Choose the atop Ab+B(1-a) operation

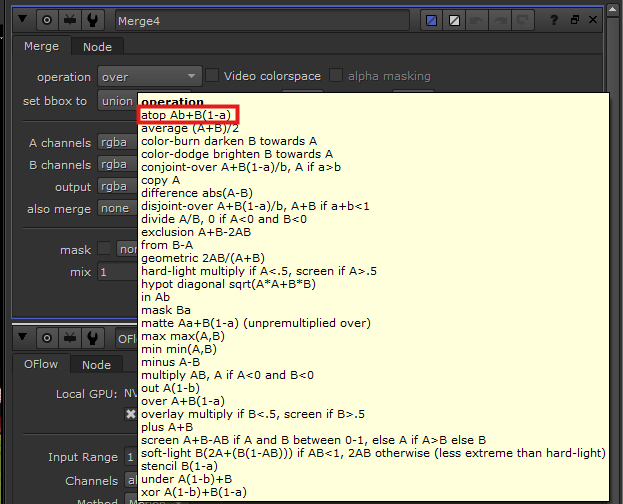[x=188, y=115]
